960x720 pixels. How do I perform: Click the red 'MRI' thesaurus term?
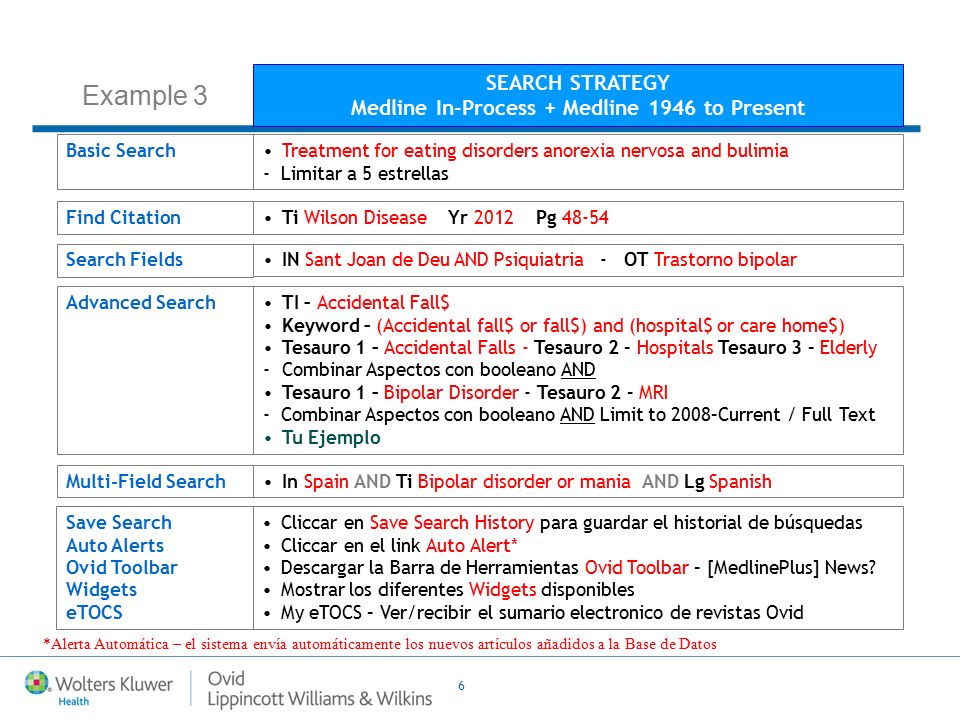[x=653, y=392]
